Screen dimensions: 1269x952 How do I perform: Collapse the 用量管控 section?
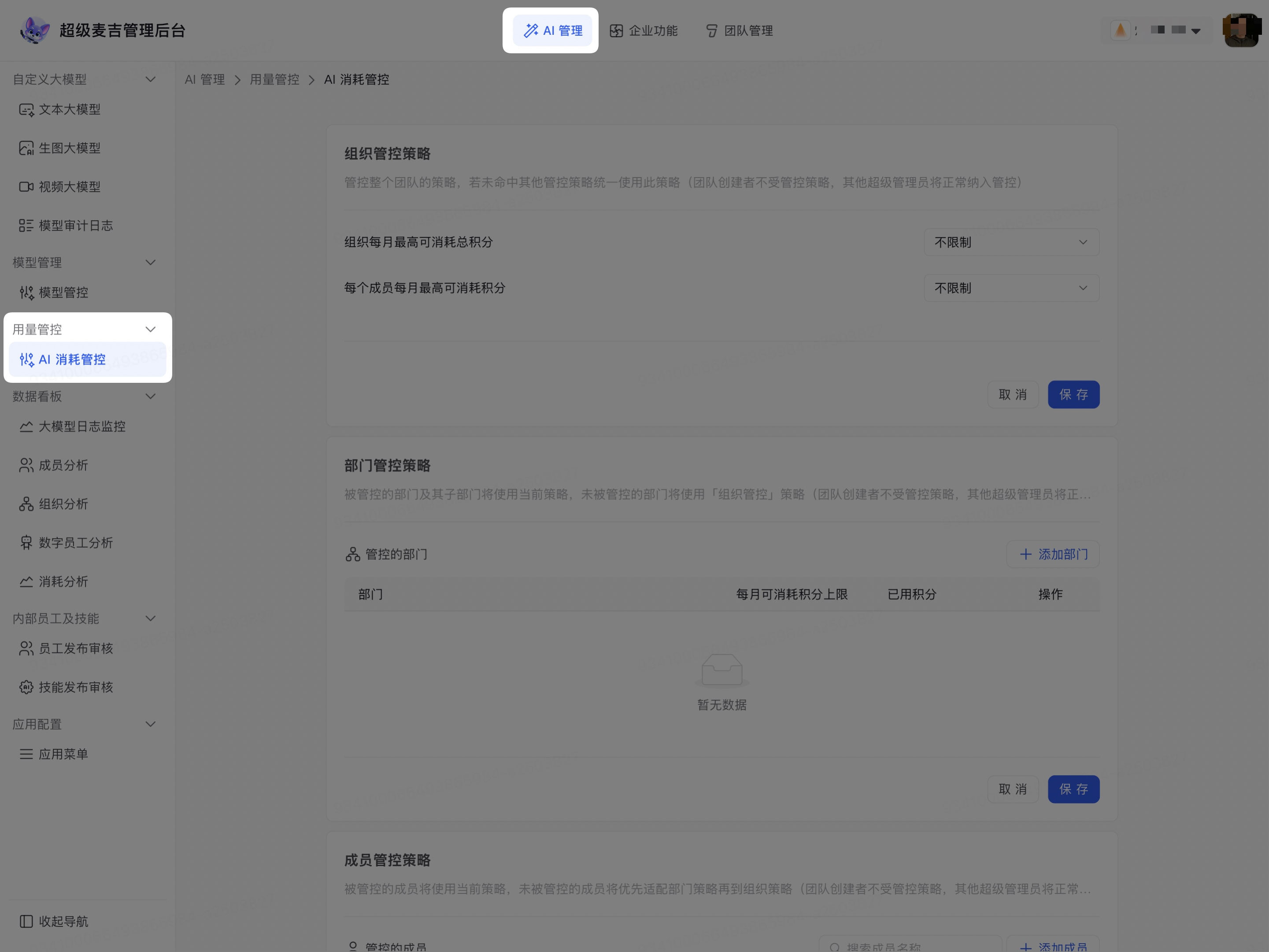click(x=150, y=330)
